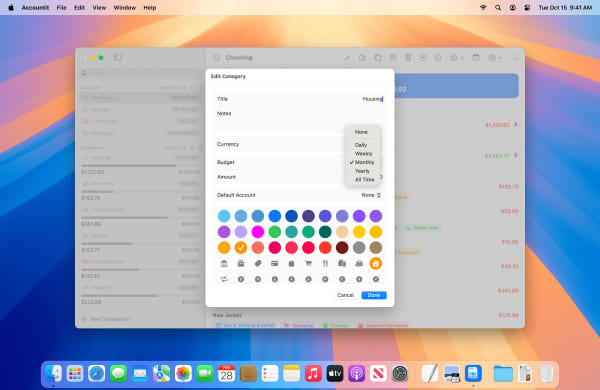Image resolution: width=600 pixels, height=390 pixels.
Task: Select the briefcase category icon
Action: tap(241, 263)
